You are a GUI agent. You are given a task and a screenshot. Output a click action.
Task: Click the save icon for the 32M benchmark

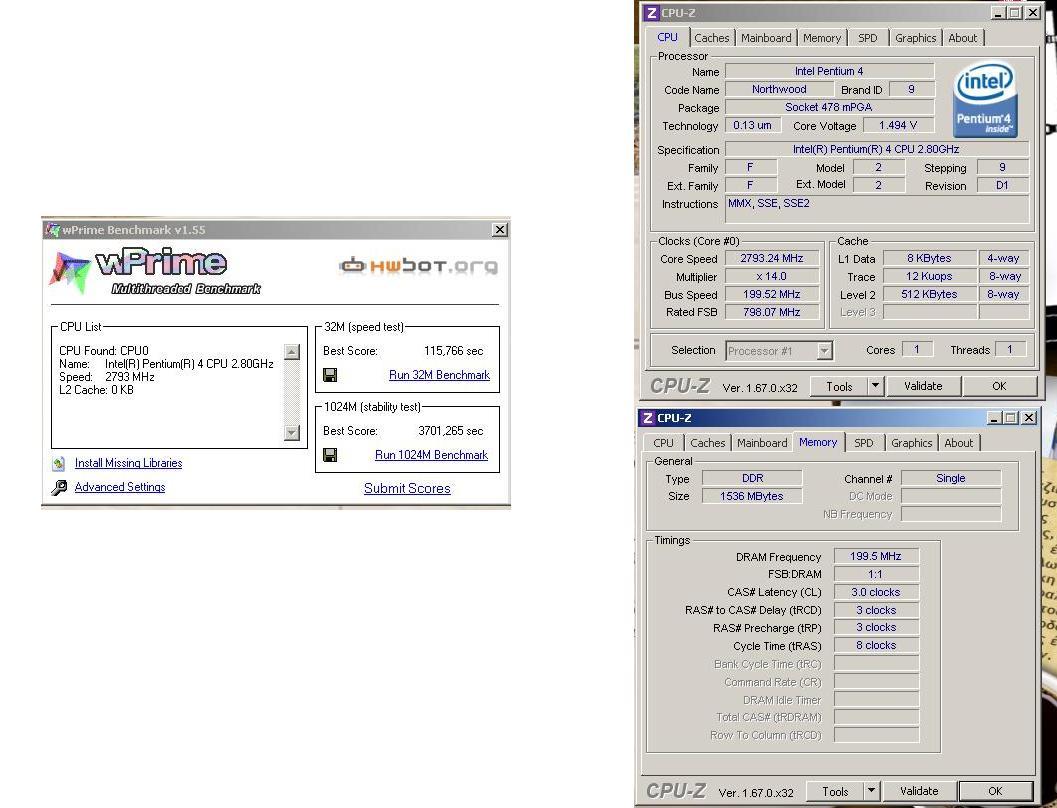tap(330, 375)
